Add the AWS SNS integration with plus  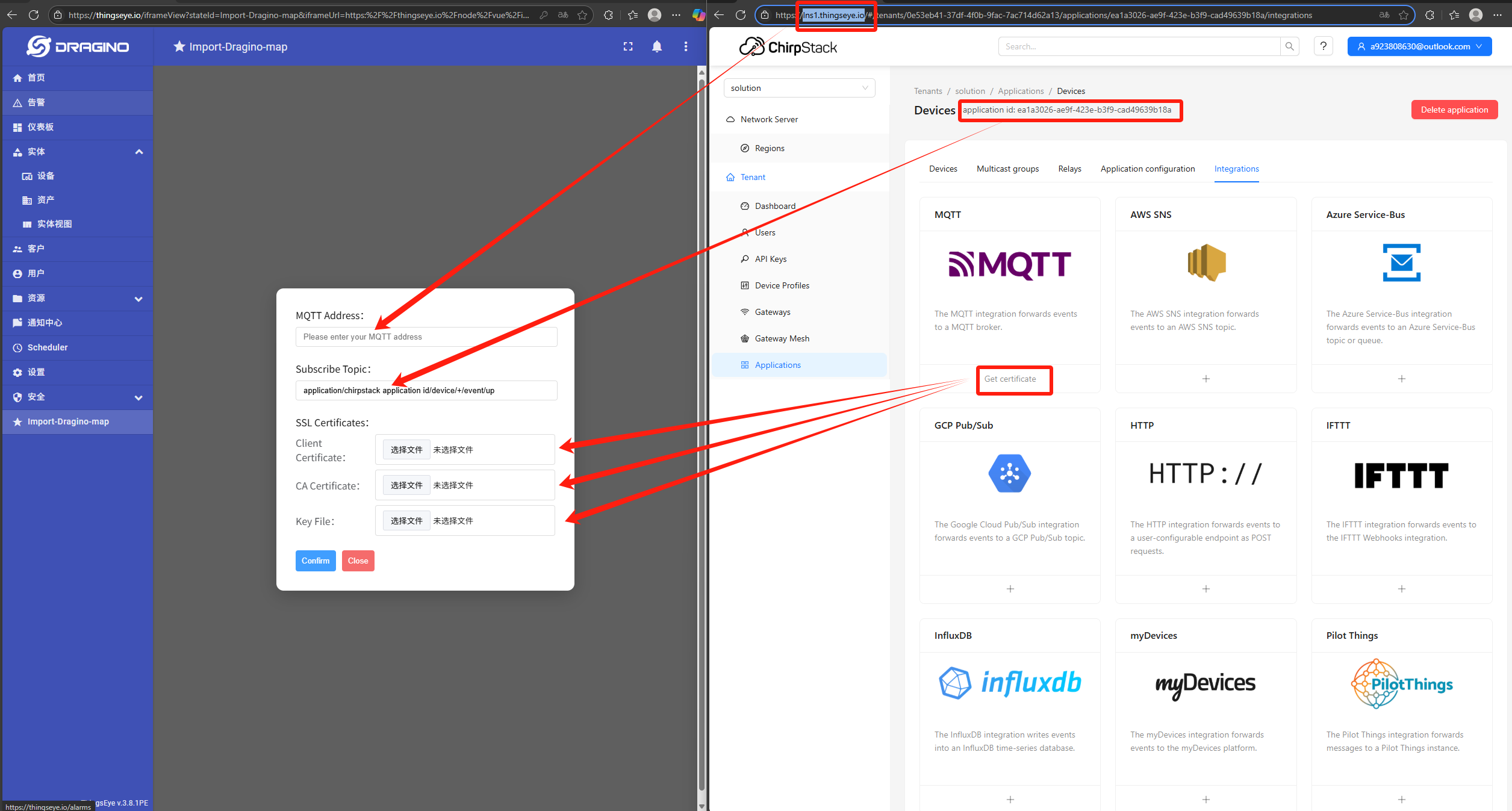(1206, 379)
